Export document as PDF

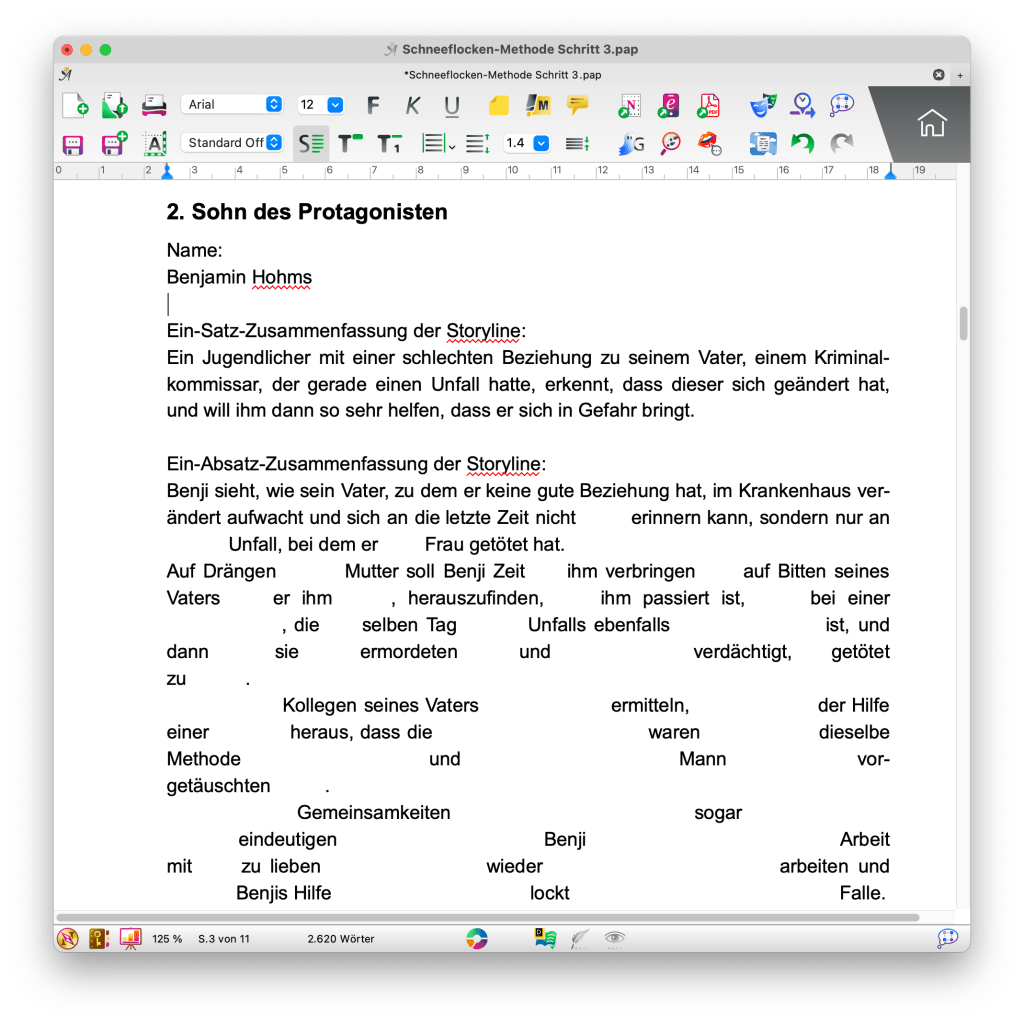tap(709, 104)
